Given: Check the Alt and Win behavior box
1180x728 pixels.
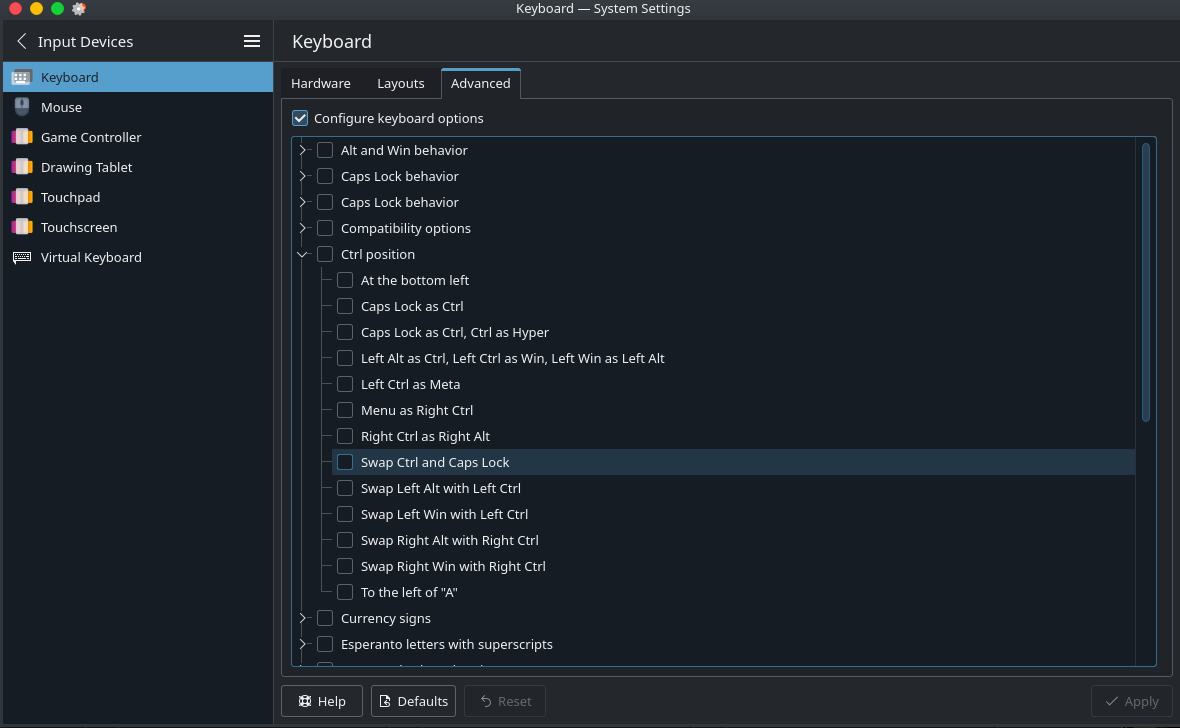Looking at the screenshot, I should [325, 150].
